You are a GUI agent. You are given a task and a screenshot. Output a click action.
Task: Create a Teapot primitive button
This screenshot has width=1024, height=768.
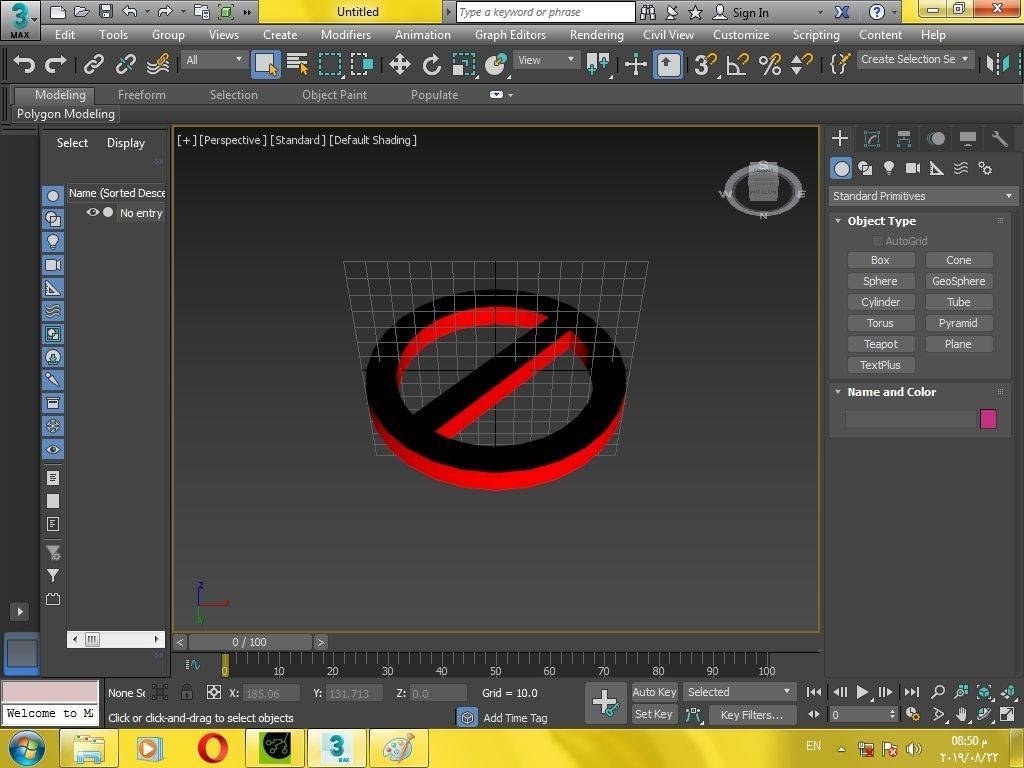tap(880, 344)
